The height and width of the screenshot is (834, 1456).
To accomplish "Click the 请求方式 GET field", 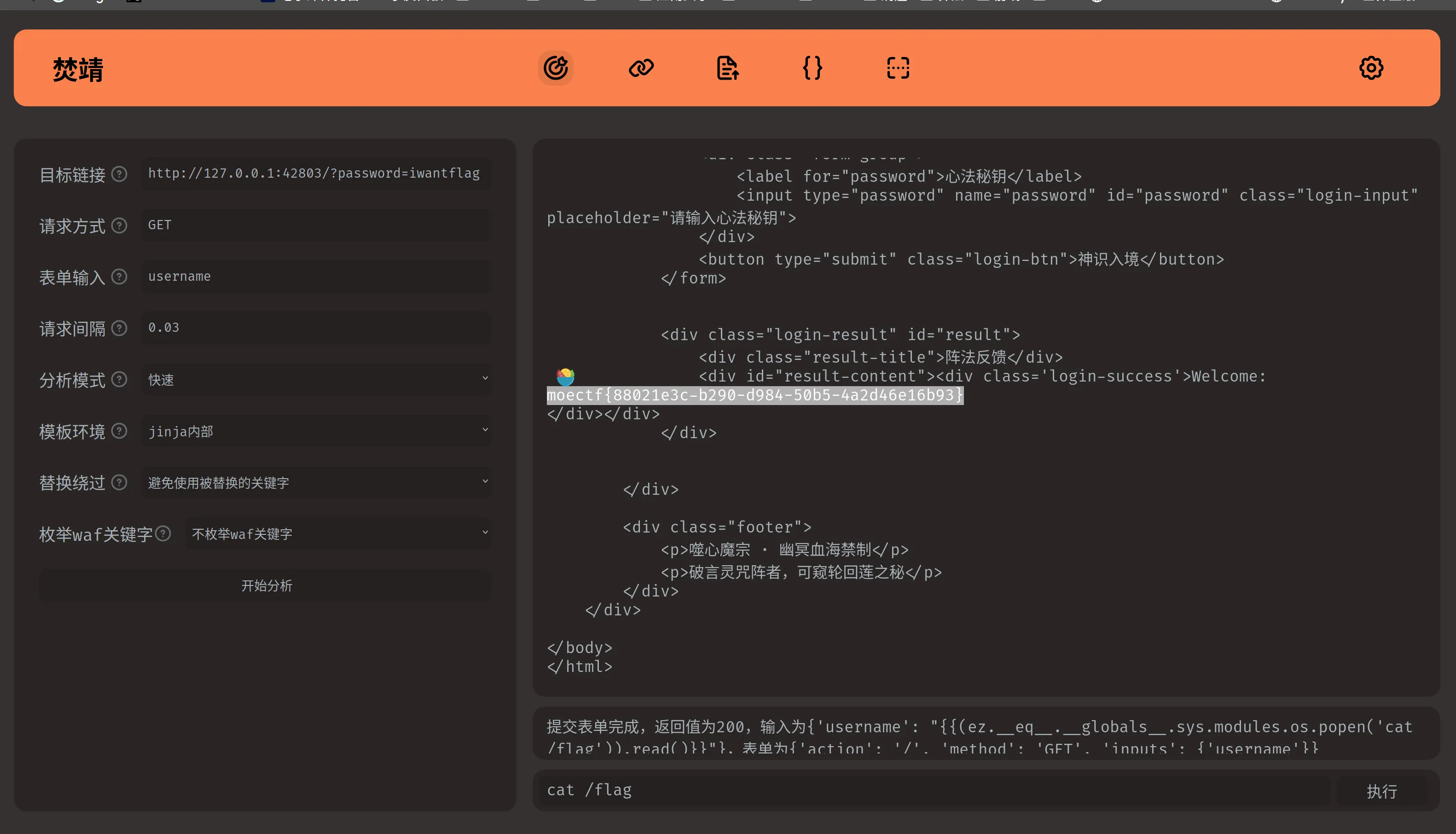I will click(x=316, y=225).
